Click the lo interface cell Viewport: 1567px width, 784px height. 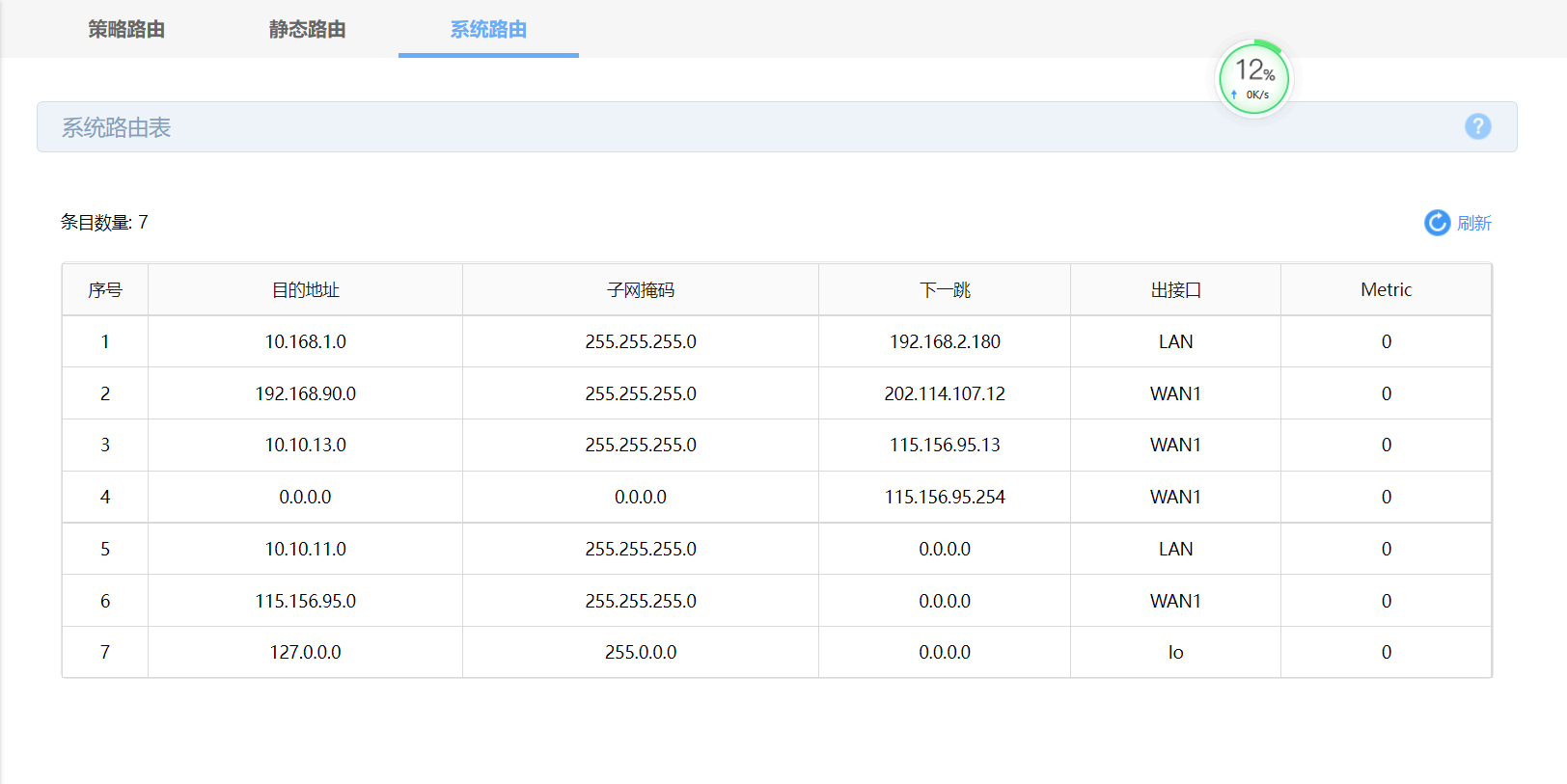pyautogui.click(x=1175, y=652)
